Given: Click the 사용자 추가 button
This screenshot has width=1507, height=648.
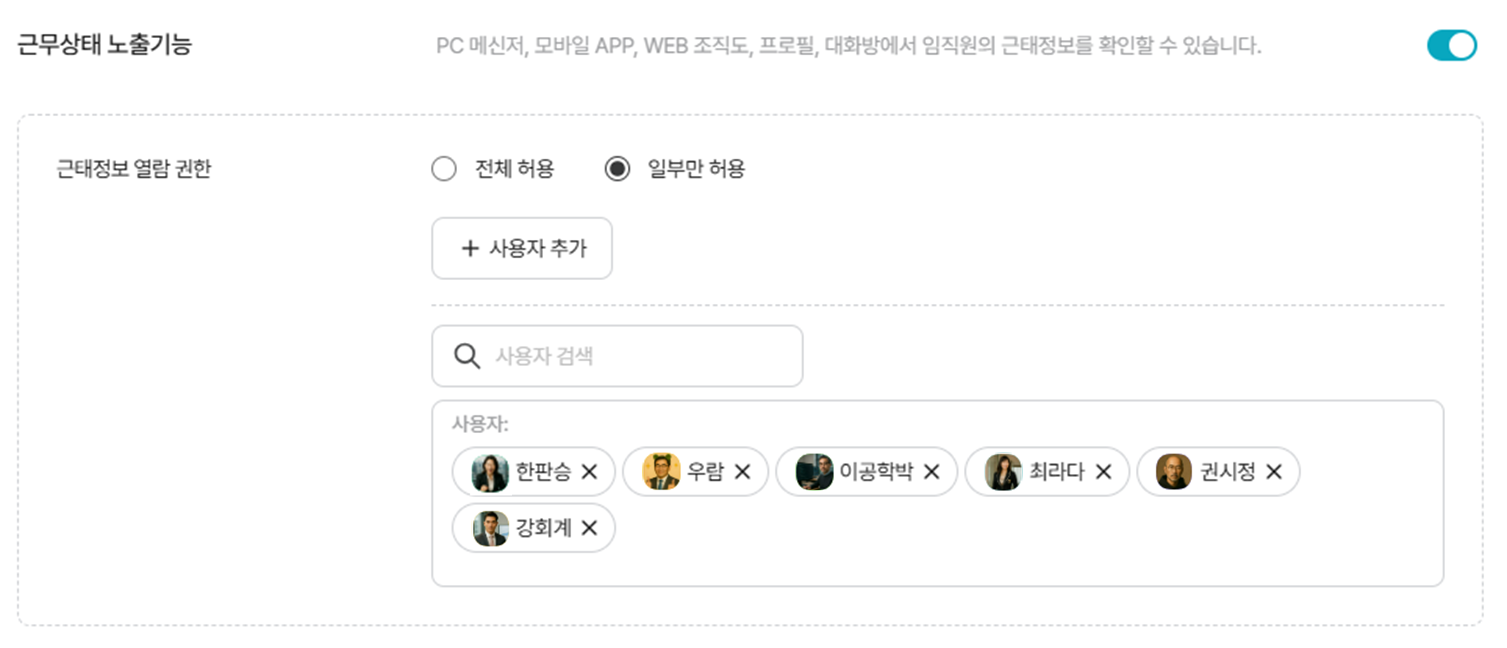Looking at the screenshot, I should click(521, 248).
